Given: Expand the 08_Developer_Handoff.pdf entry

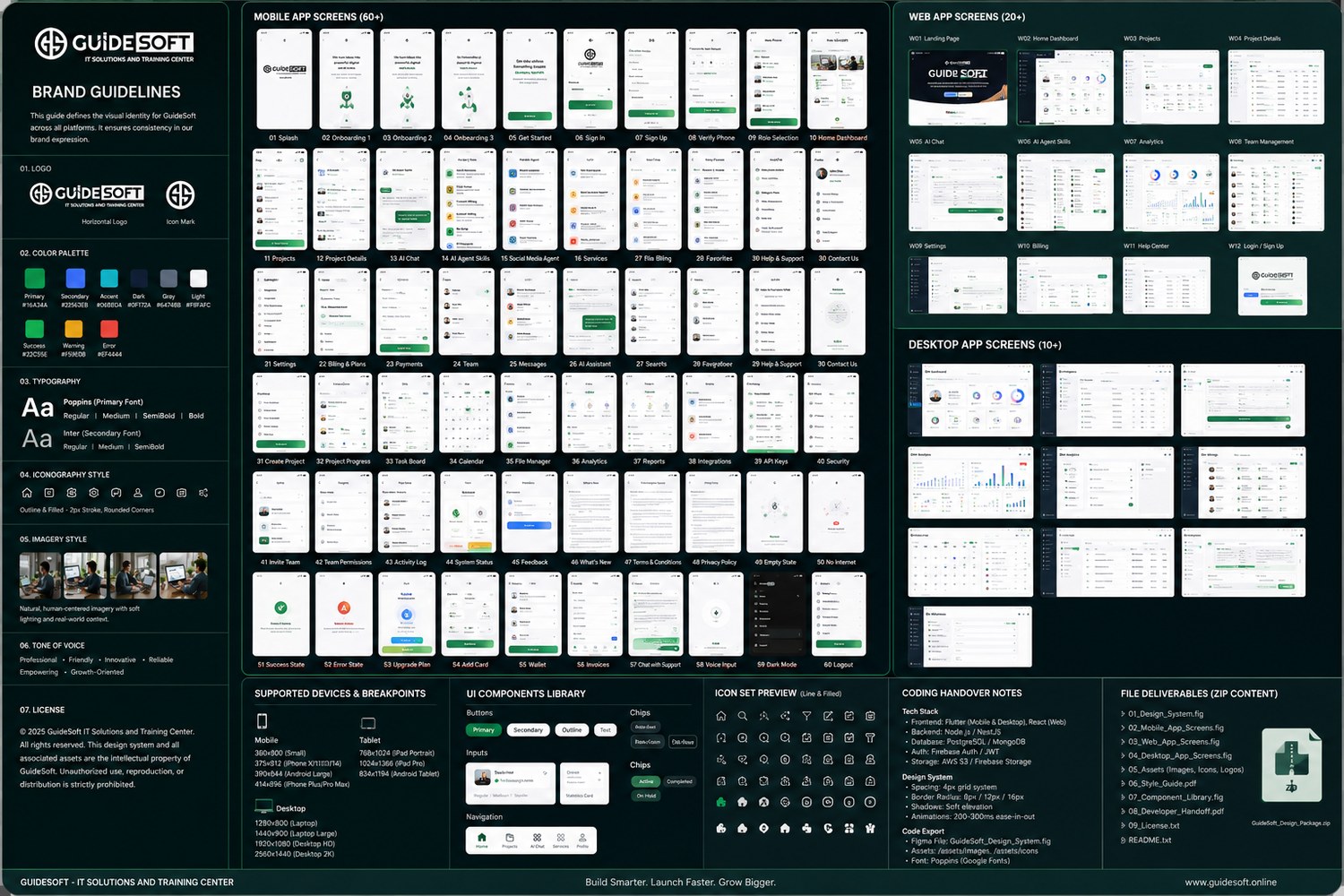Looking at the screenshot, I should (x=1123, y=812).
